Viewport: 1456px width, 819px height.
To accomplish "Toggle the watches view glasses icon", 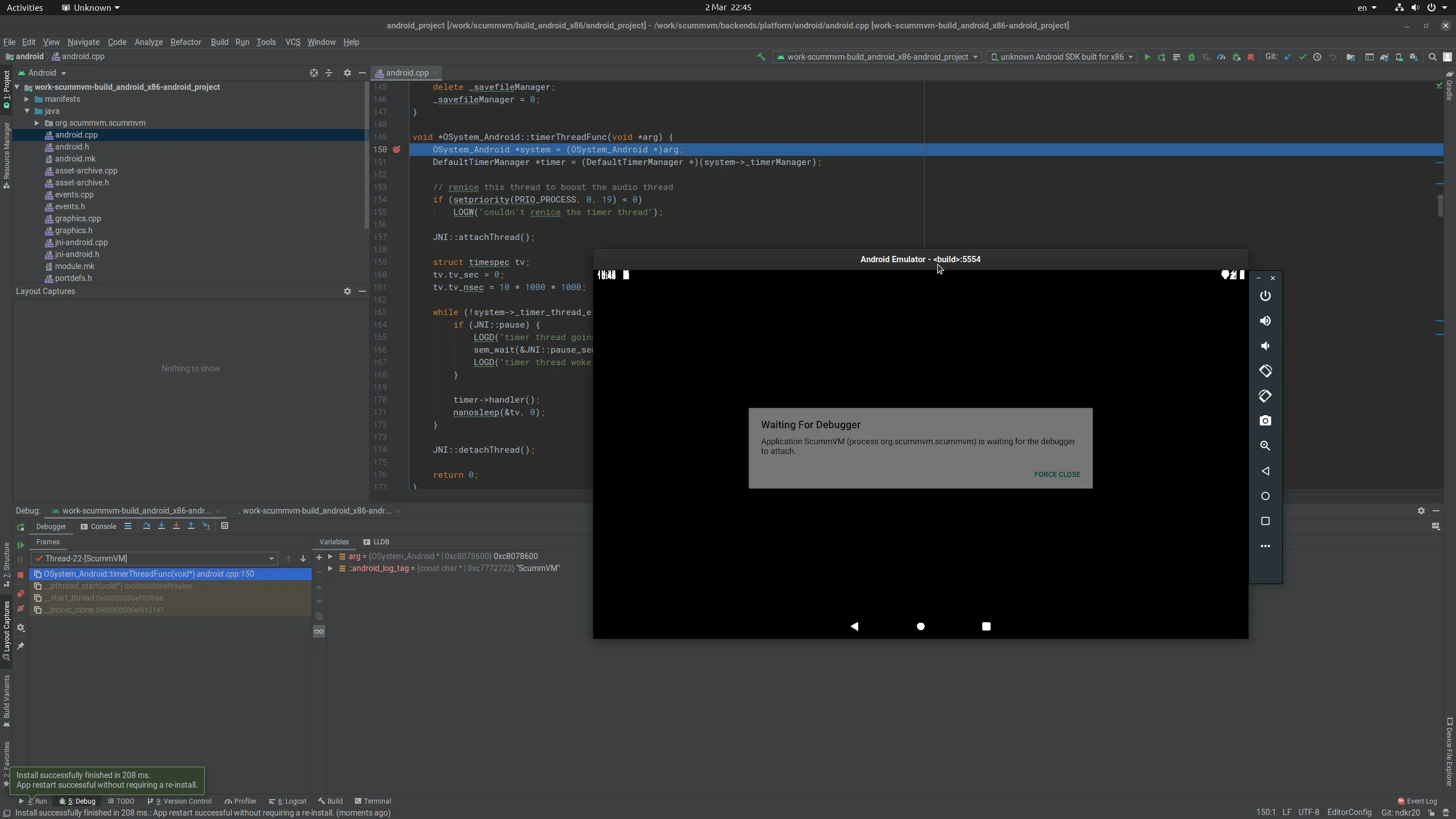I will pos(319,631).
